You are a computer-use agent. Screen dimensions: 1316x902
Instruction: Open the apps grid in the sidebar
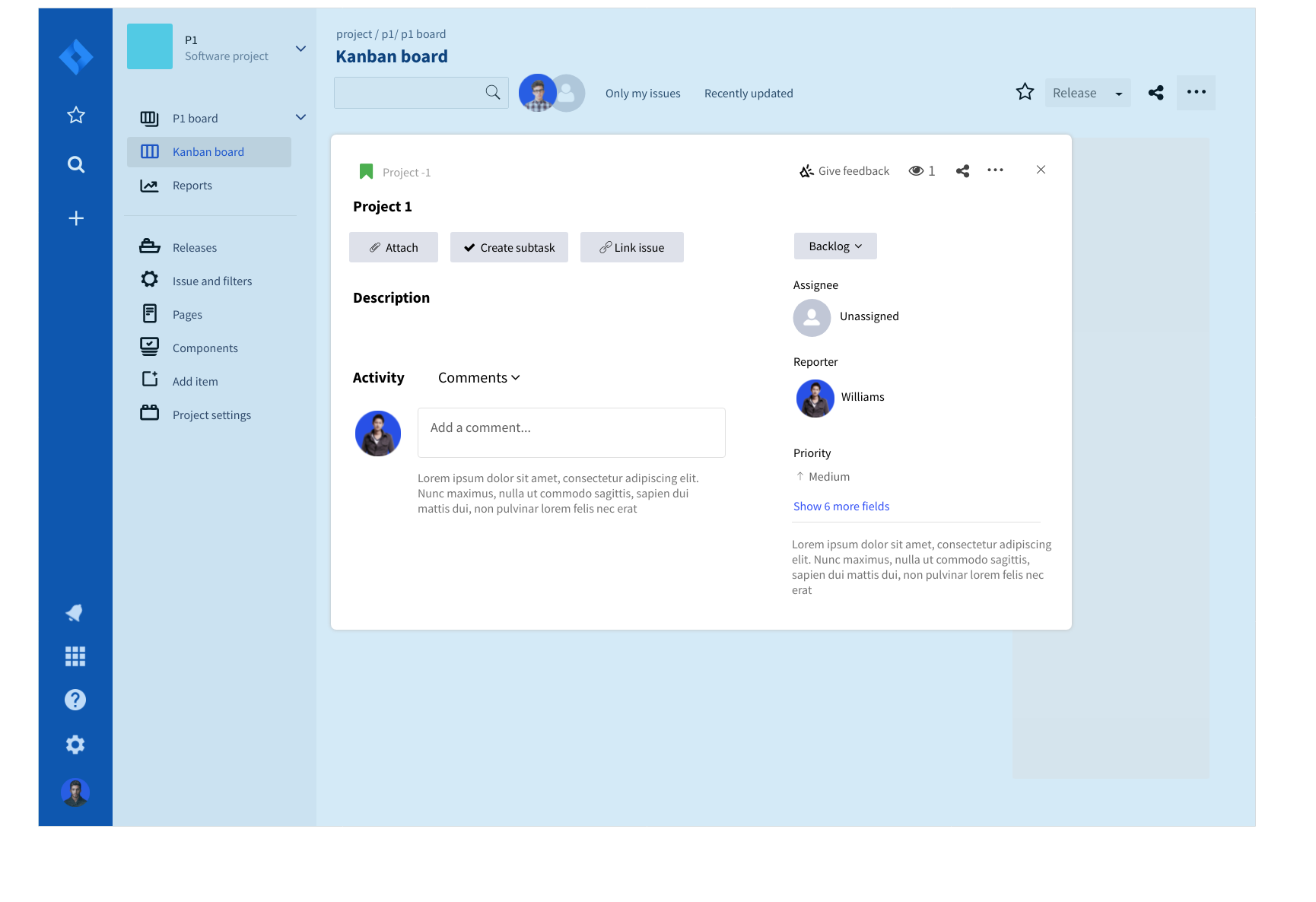point(75,656)
